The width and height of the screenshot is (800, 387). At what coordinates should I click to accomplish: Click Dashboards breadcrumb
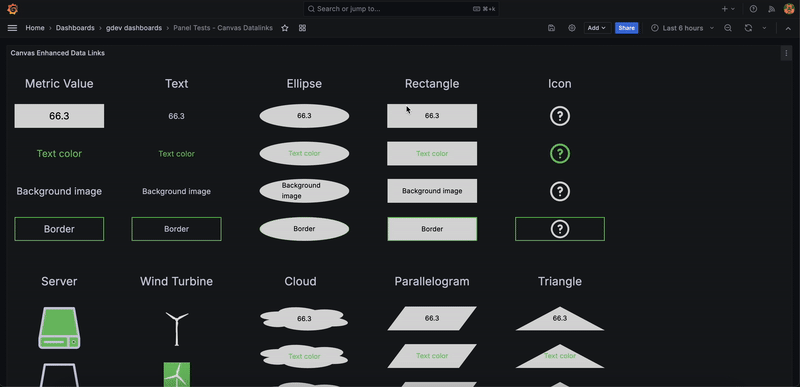(75, 28)
